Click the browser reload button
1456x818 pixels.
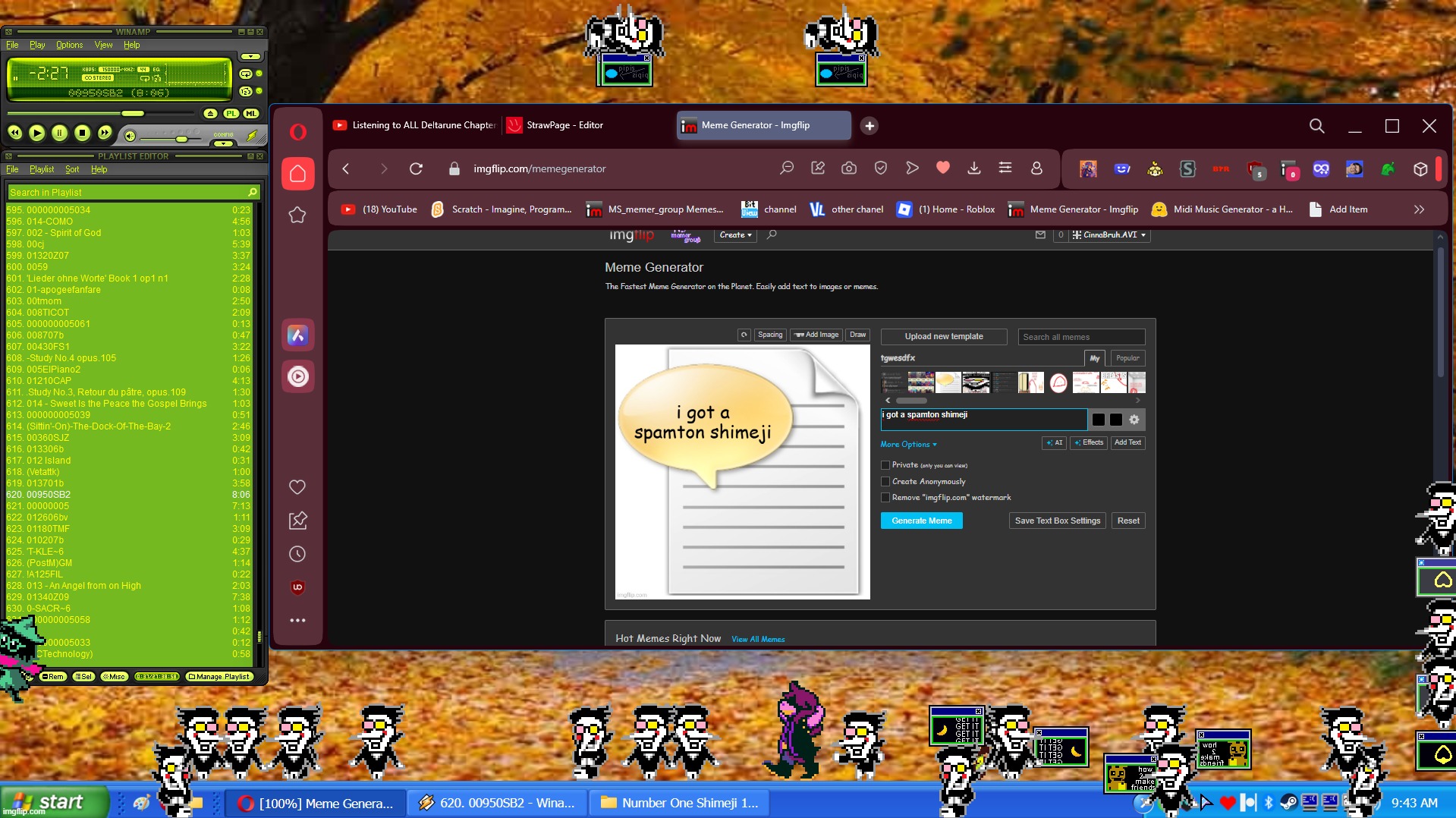pos(416,168)
